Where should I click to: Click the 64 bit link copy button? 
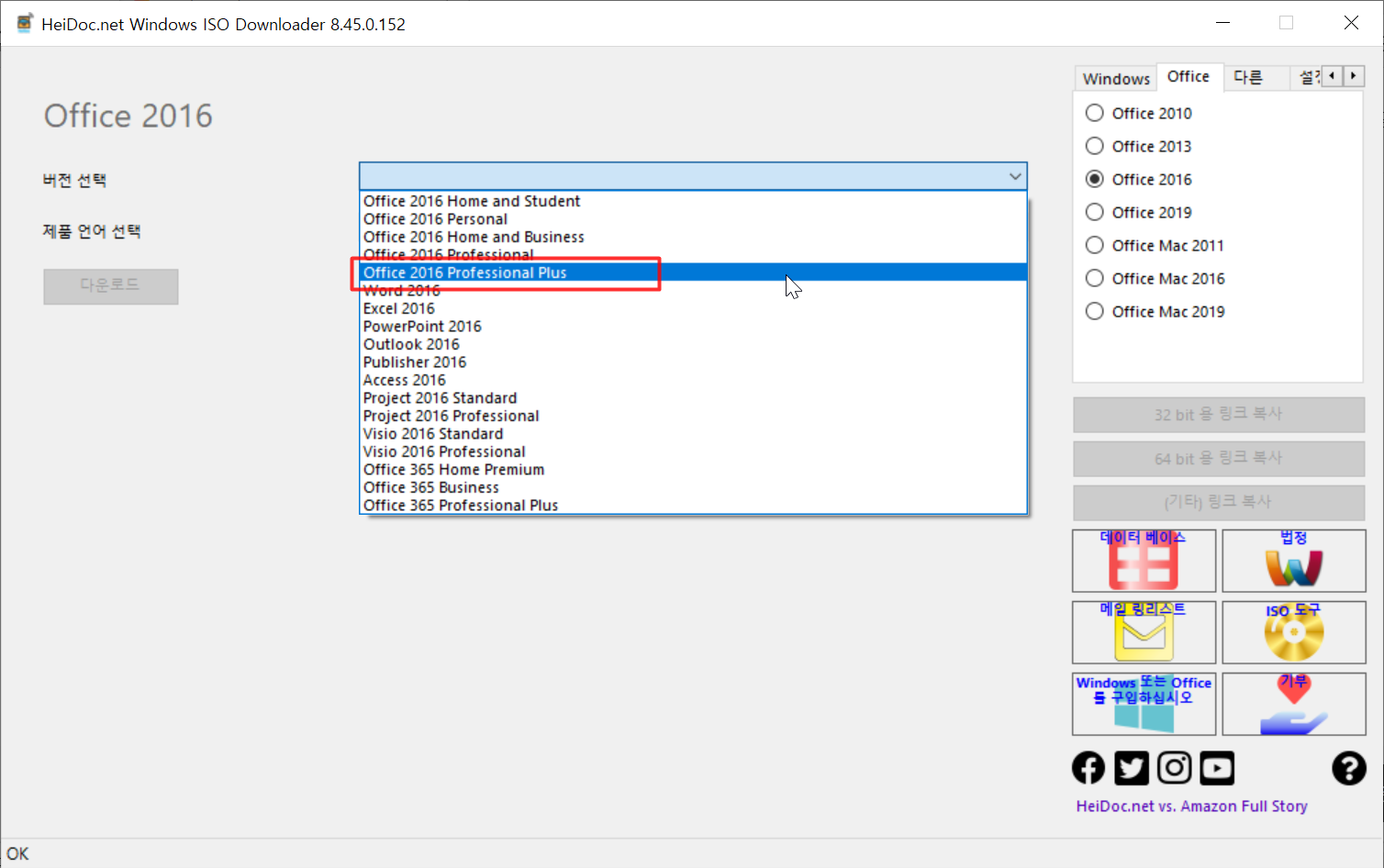1219,459
